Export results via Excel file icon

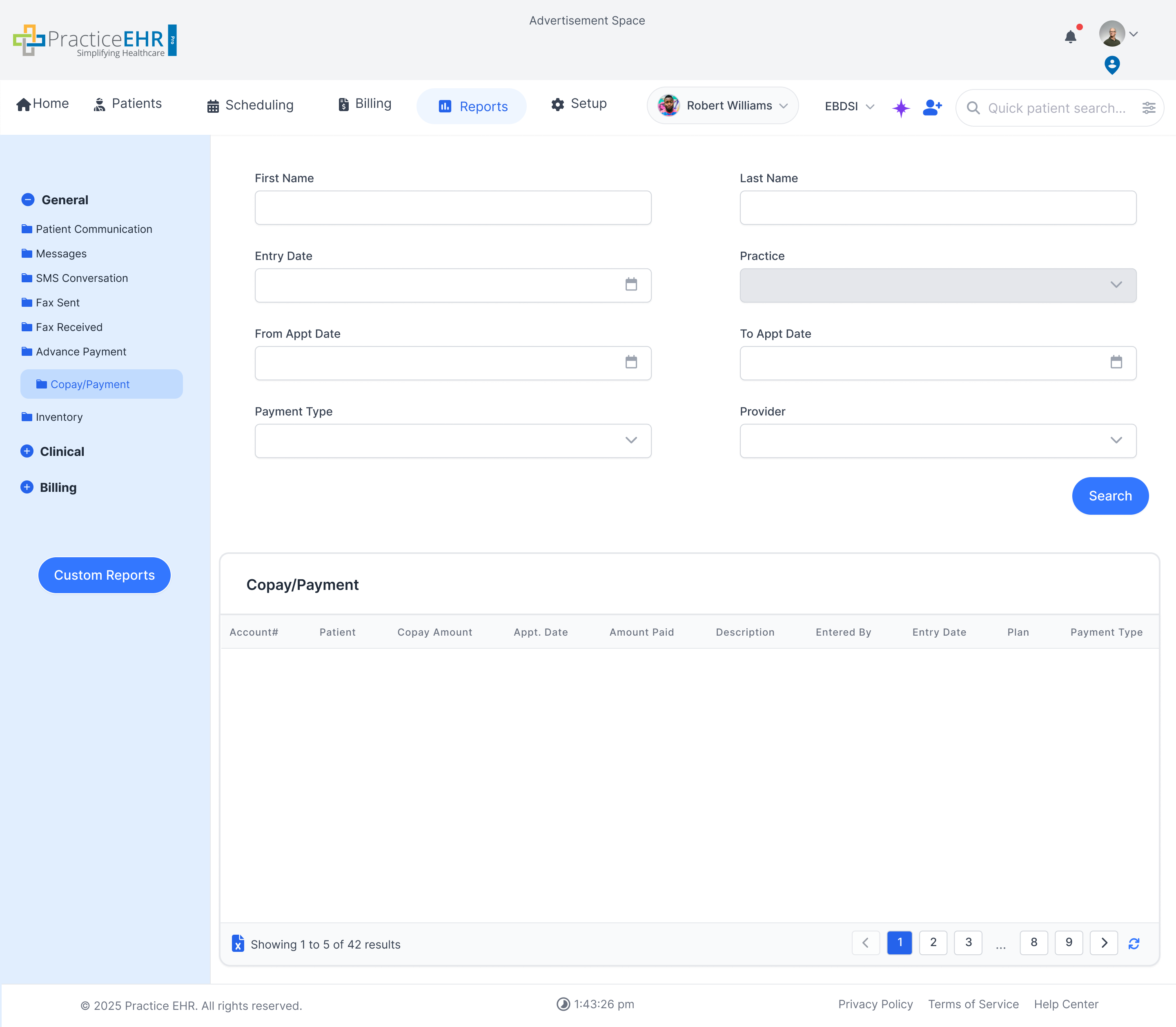(x=238, y=943)
